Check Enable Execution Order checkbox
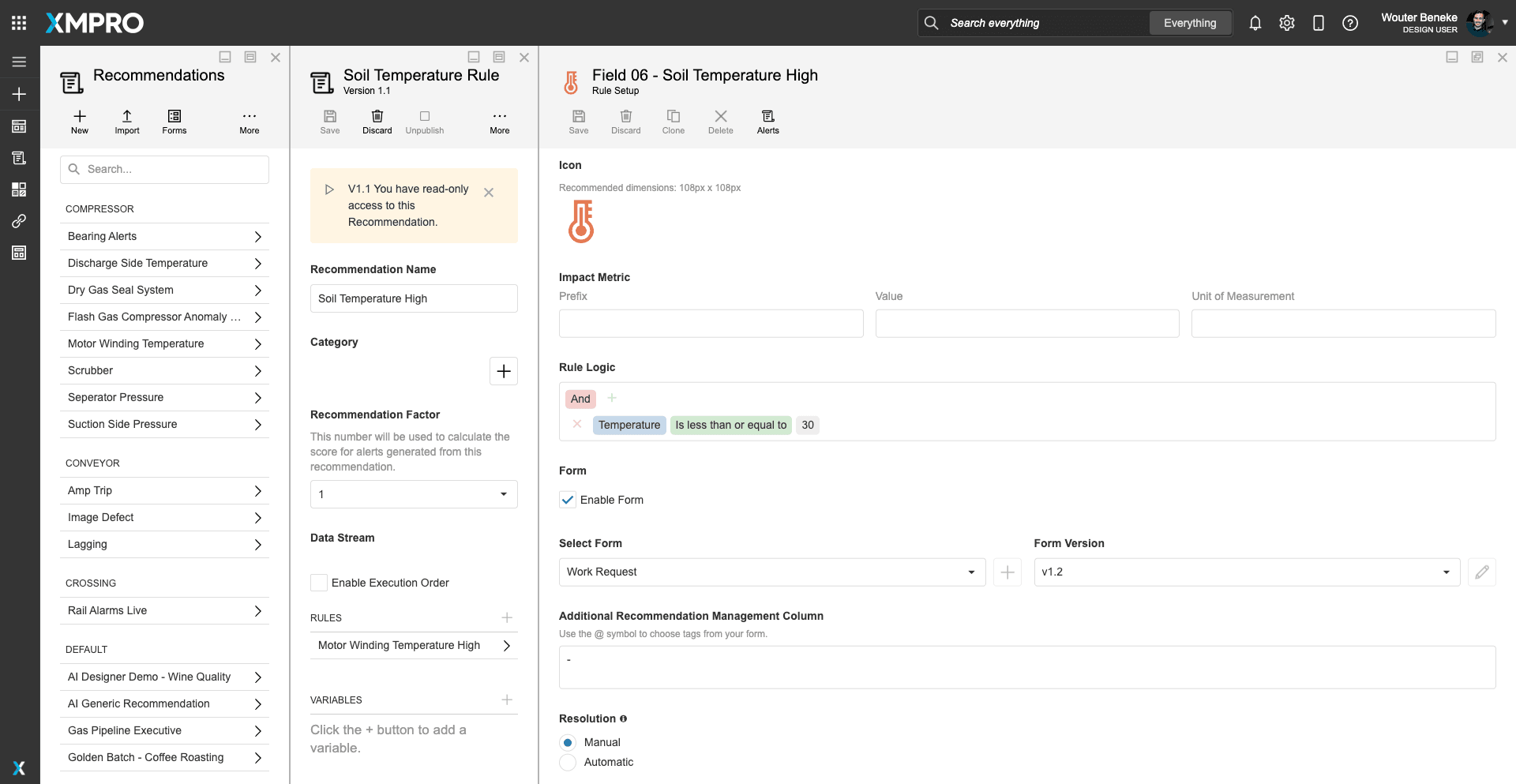1516x784 pixels. tap(319, 583)
